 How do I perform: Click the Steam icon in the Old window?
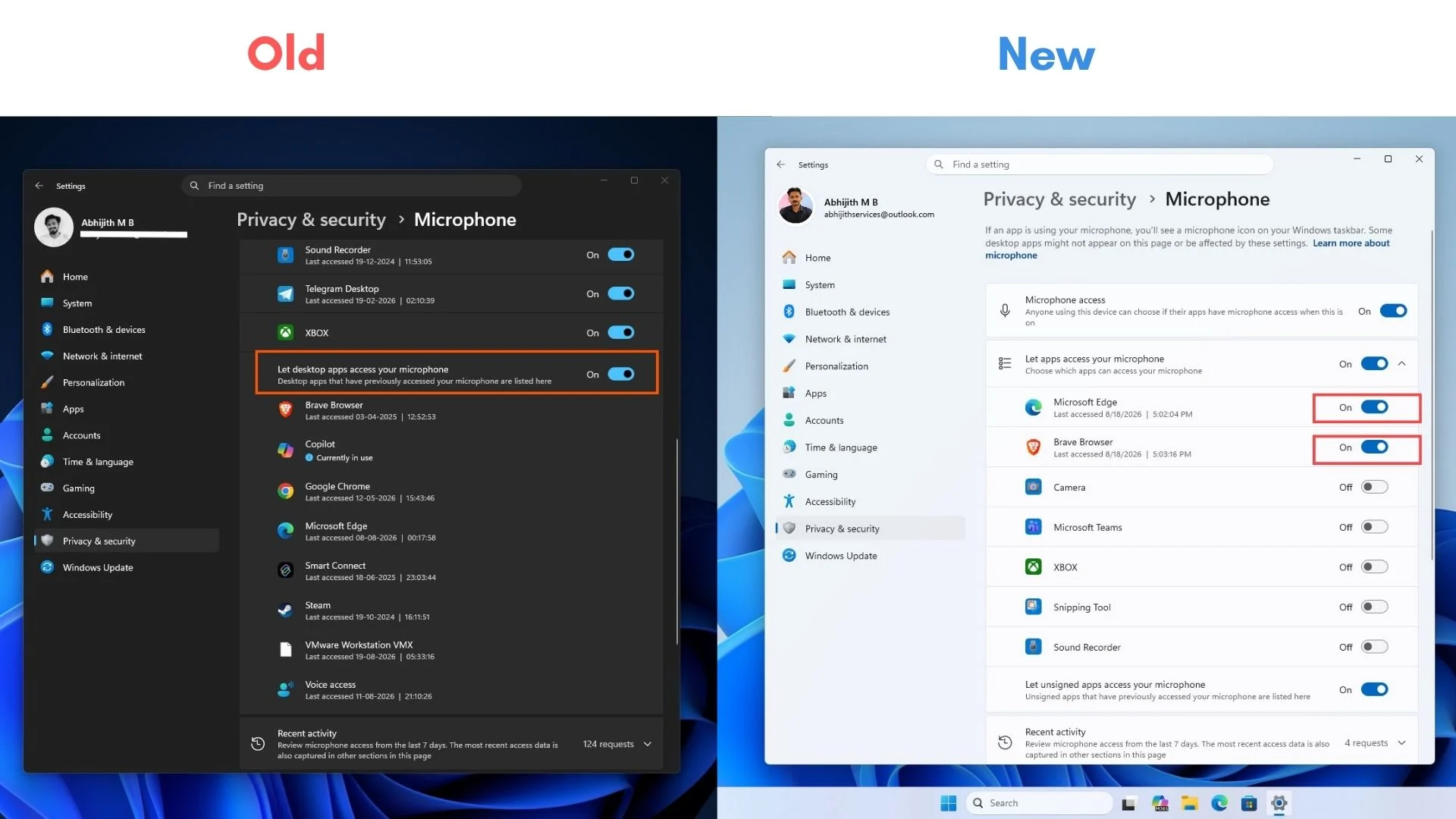tap(285, 610)
